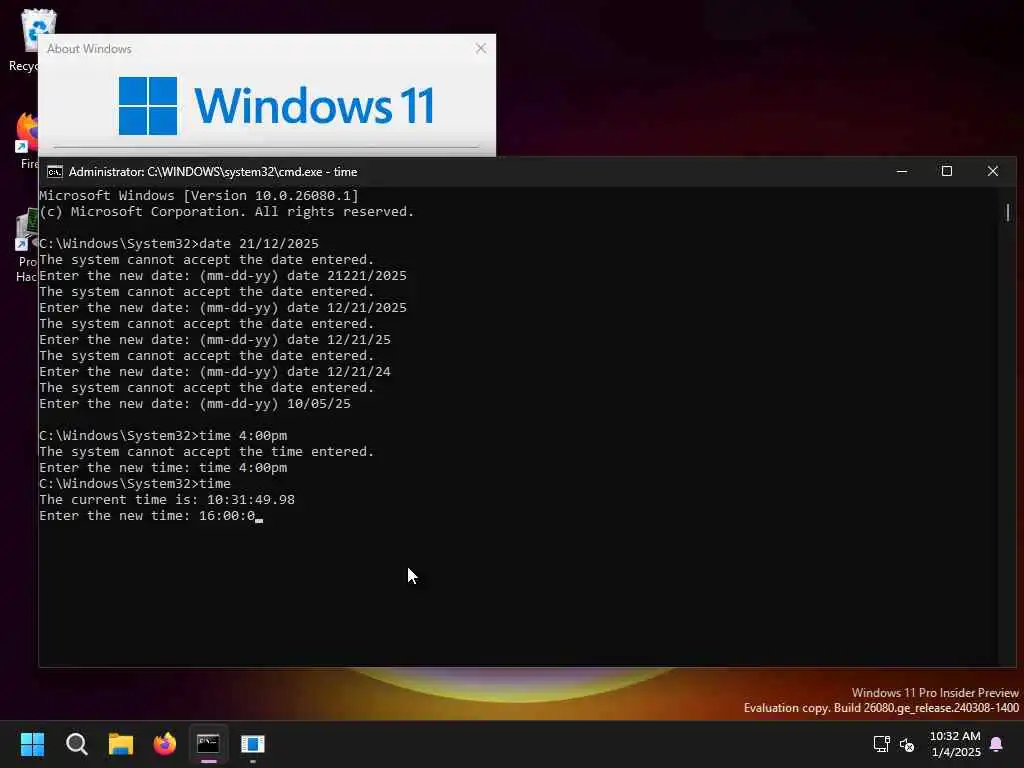
Task: Launch Firefox from the taskbar
Action: pyautogui.click(x=165, y=744)
